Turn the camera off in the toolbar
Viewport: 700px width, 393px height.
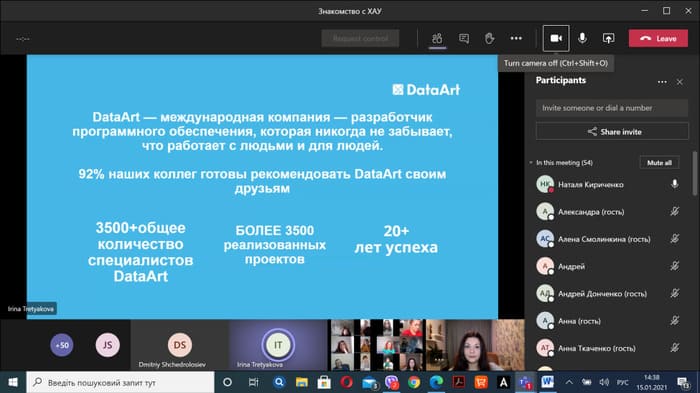(x=556, y=38)
